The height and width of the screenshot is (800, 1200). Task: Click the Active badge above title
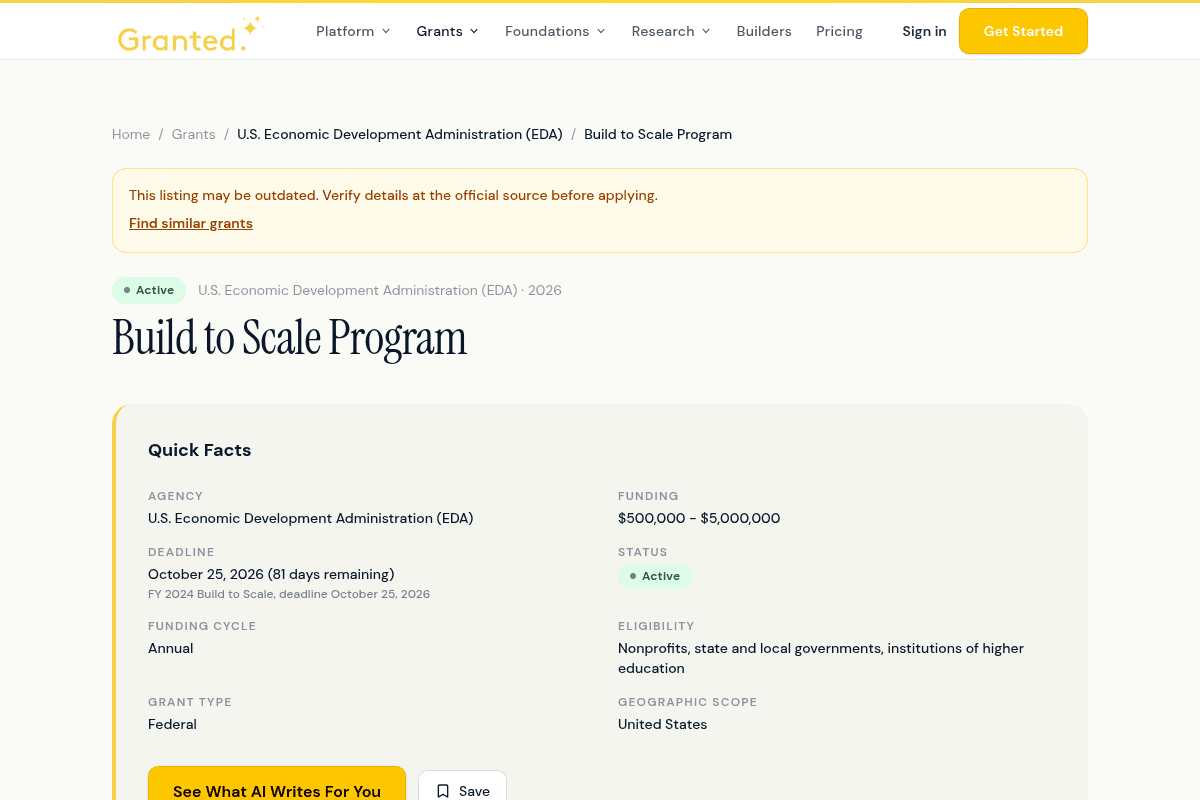click(x=149, y=290)
